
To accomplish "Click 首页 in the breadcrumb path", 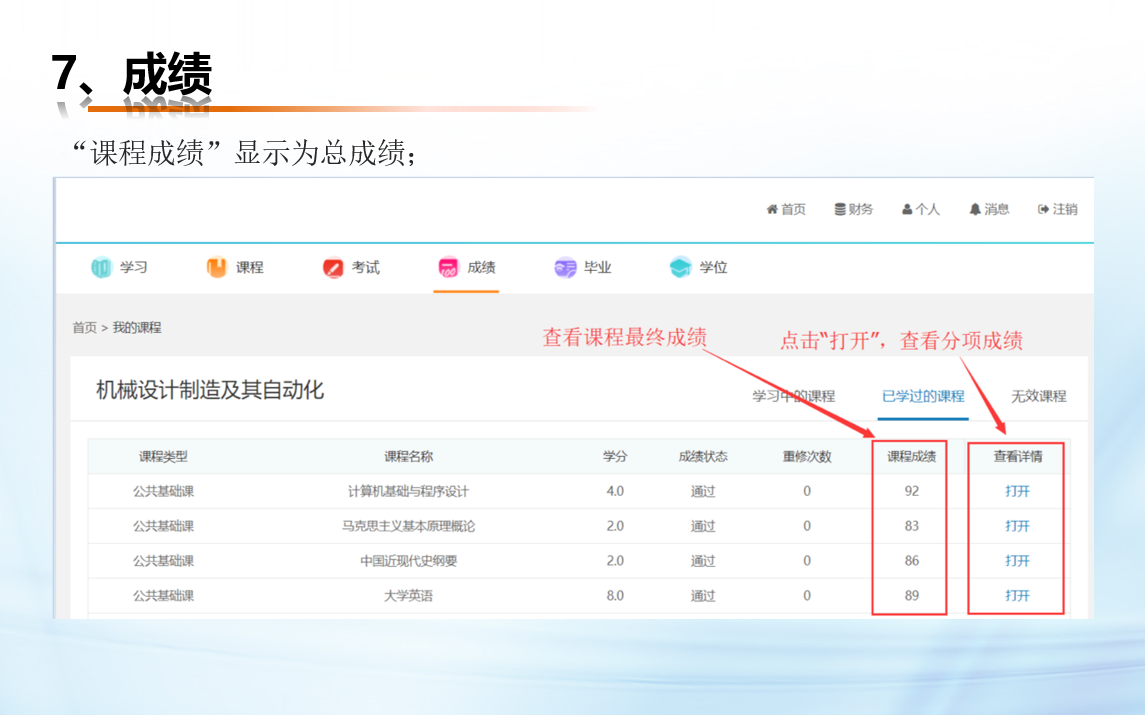I will [x=84, y=328].
